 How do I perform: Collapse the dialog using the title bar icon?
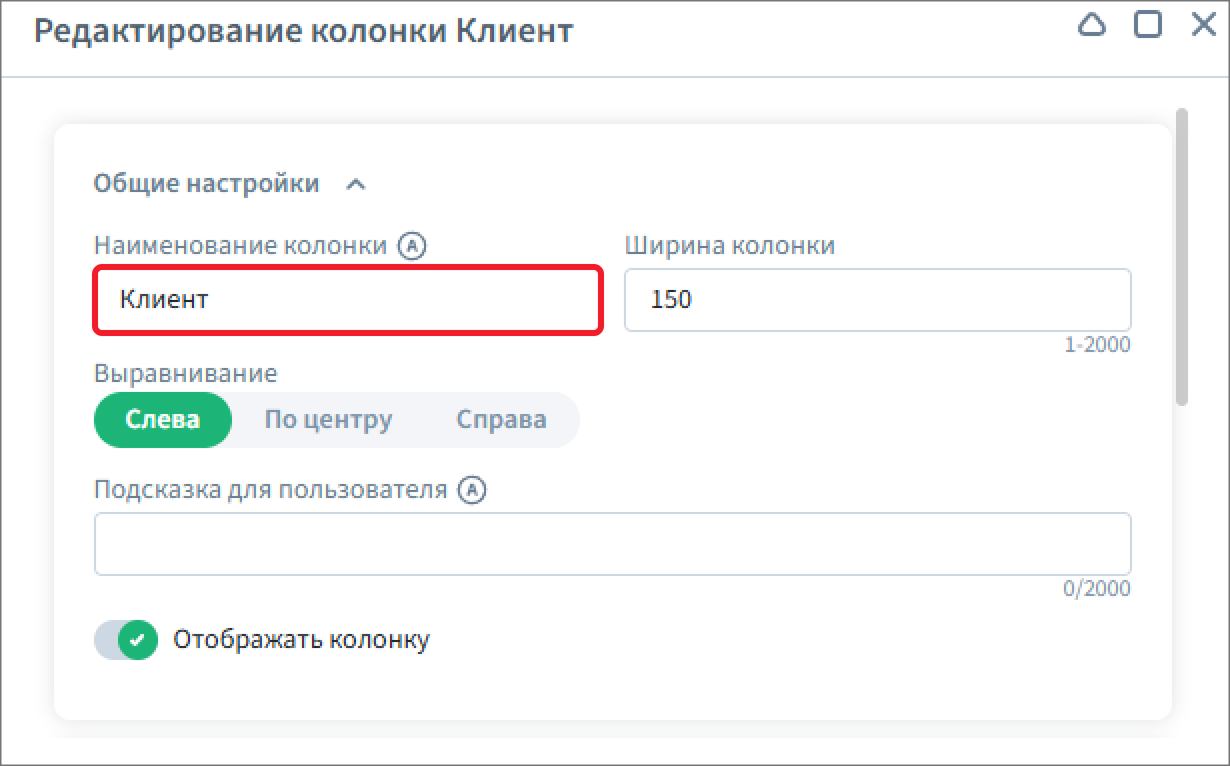[x=1092, y=26]
